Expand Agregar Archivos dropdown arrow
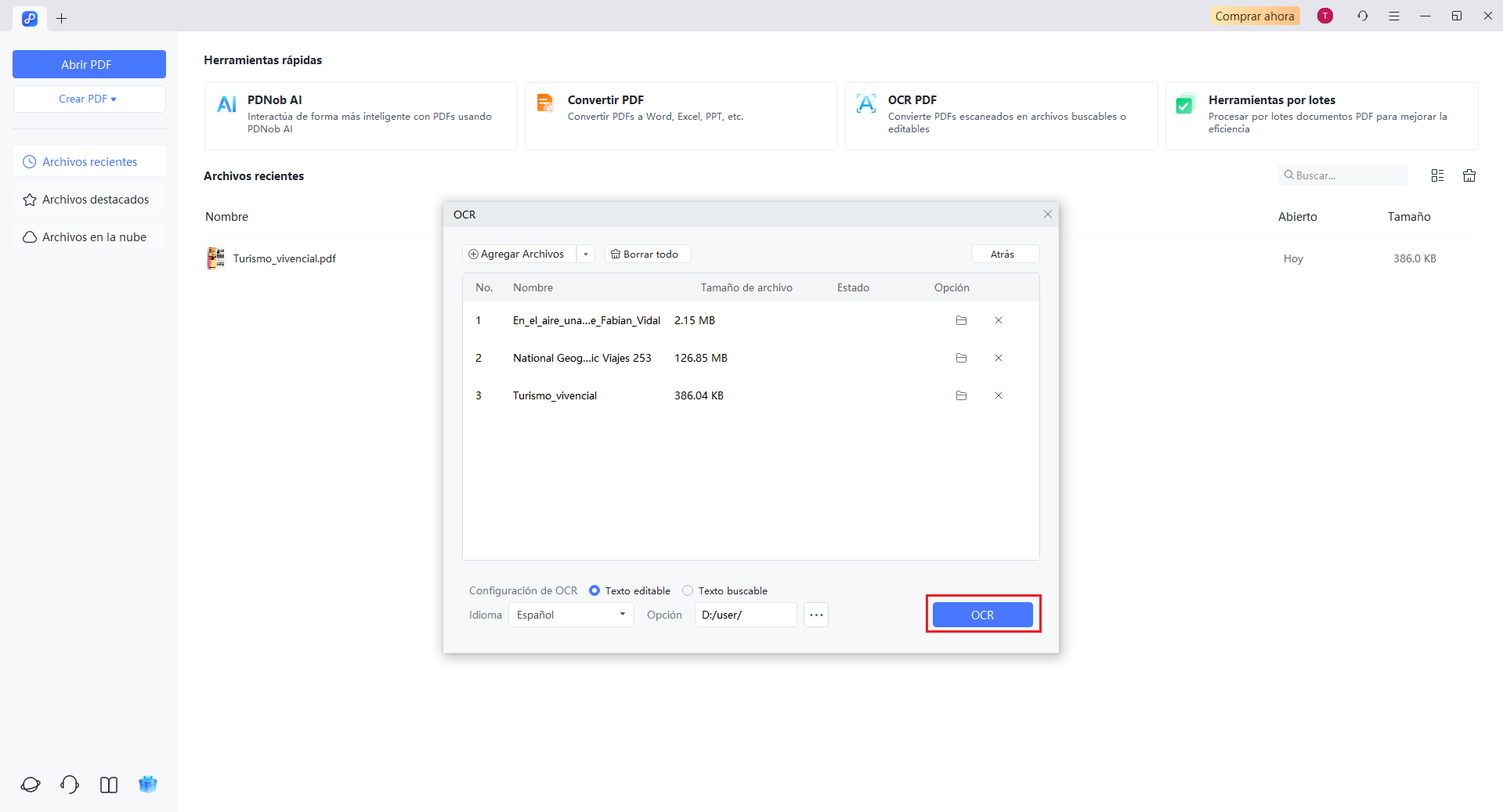This screenshot has width=1503, height=812. 586,254
